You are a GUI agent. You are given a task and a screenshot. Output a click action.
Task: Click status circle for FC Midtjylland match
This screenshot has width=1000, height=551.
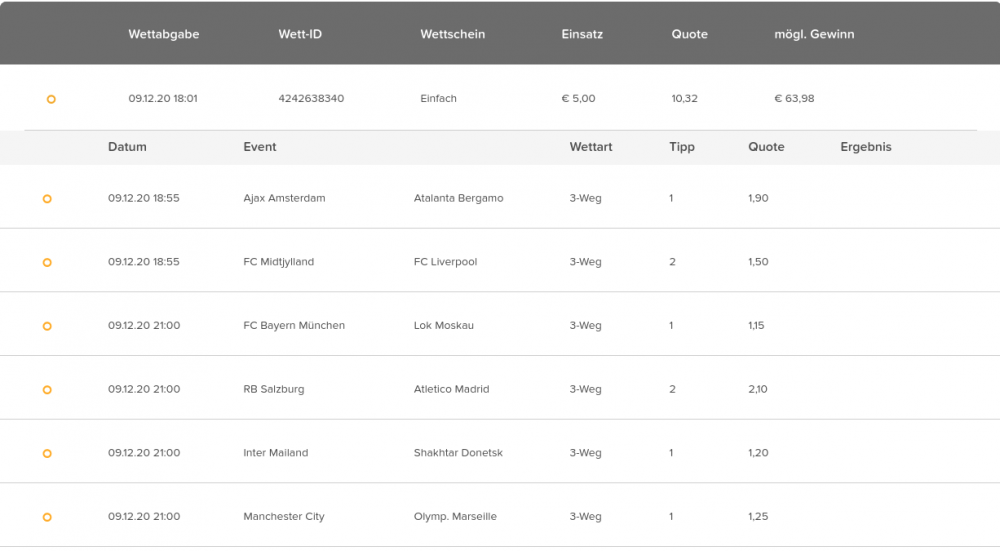[47, 263]
